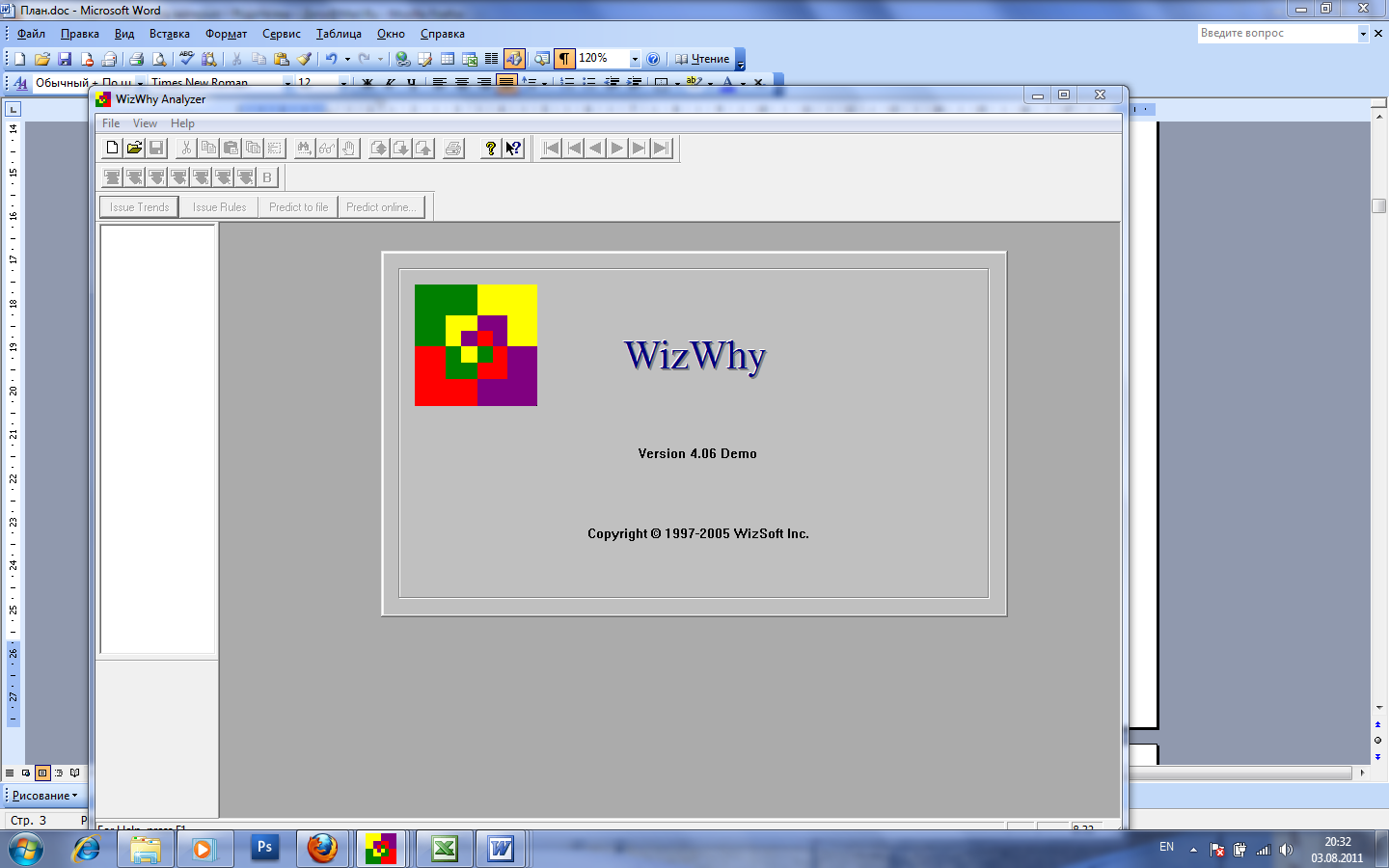Create new blank document in Word toolbar
Screen dimensions: 1389x868
(x=19, y=59)
